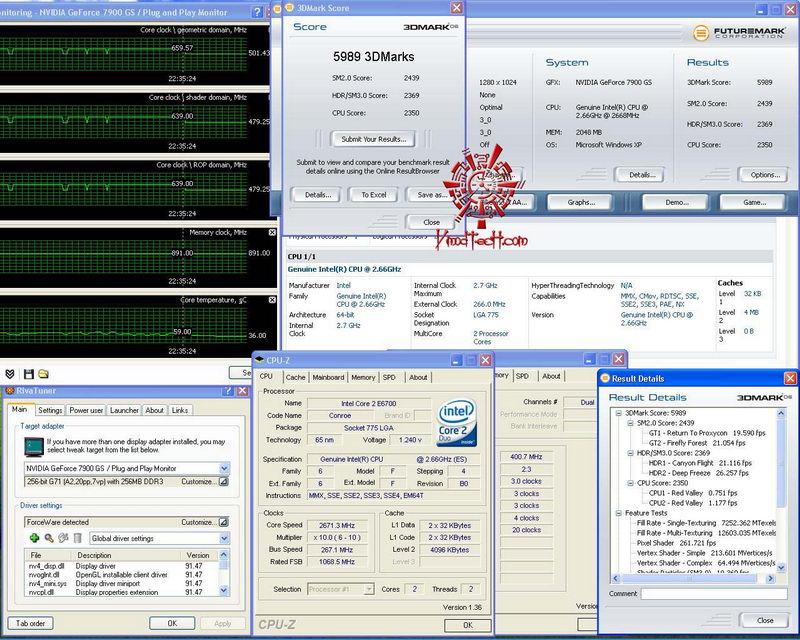Click the Comment field in Result Details

714,594
